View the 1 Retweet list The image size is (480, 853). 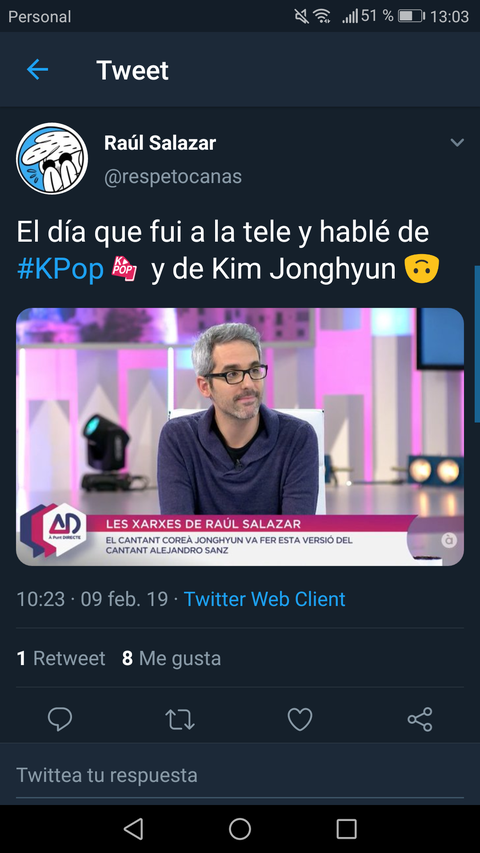click(61, 658)
